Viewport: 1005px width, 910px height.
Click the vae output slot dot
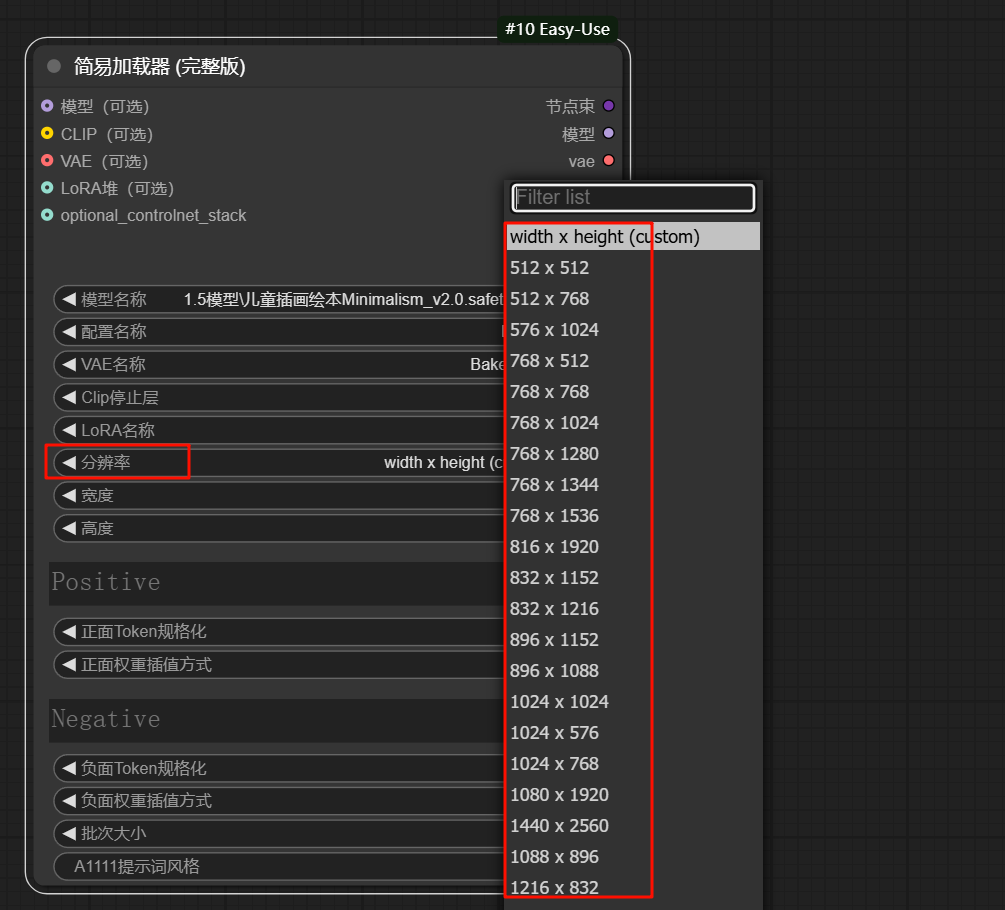[610, 161]
